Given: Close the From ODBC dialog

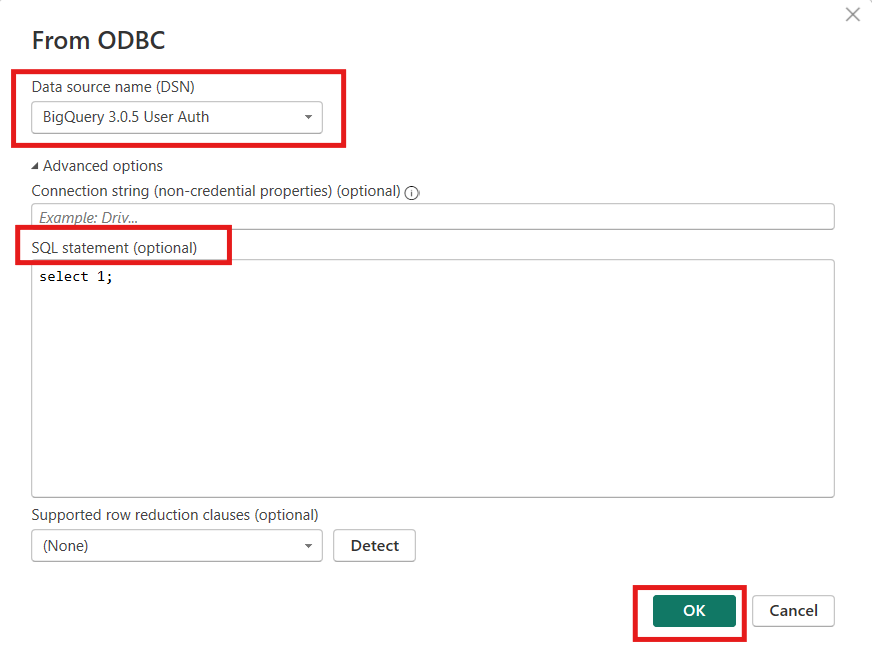Looking at the screenshot, I should [x=853, y=14].
